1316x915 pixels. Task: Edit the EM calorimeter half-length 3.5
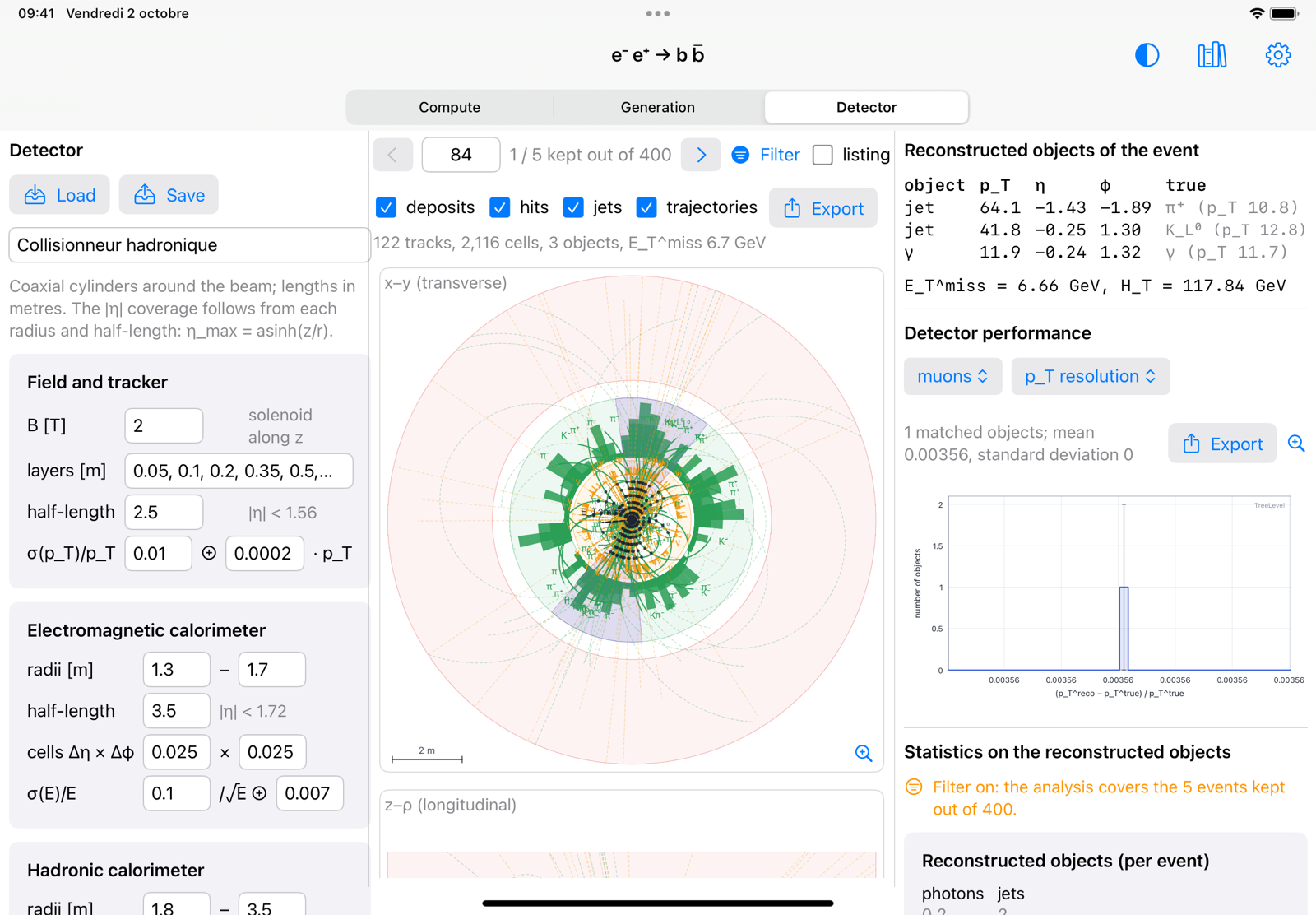(177, 711)
